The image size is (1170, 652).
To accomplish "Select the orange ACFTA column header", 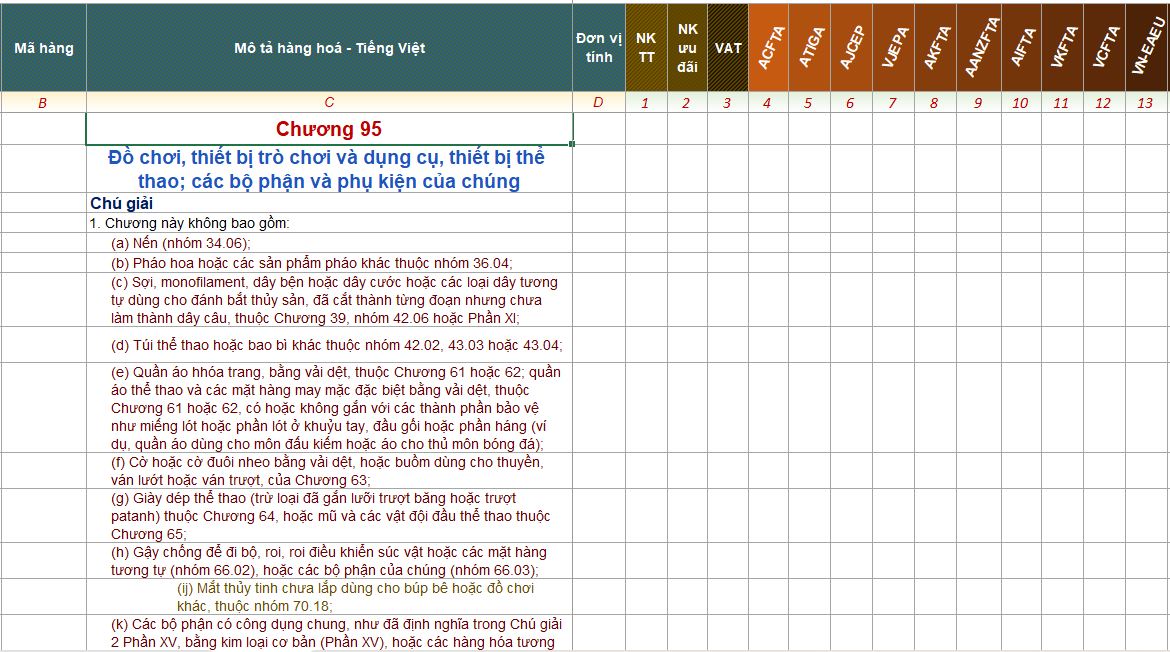I will click(769, 47).
